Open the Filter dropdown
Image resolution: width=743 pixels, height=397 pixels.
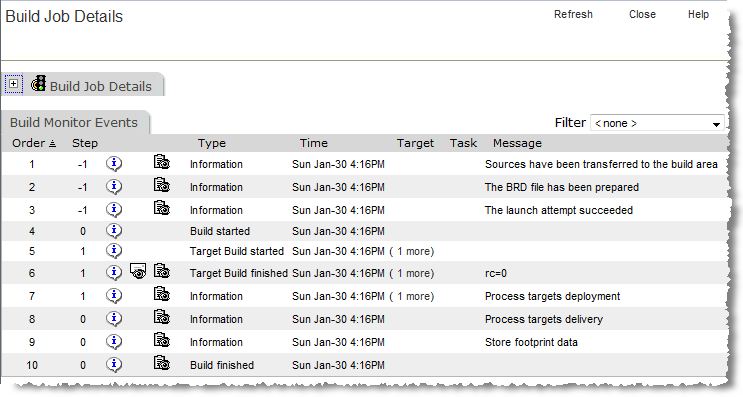657,123
